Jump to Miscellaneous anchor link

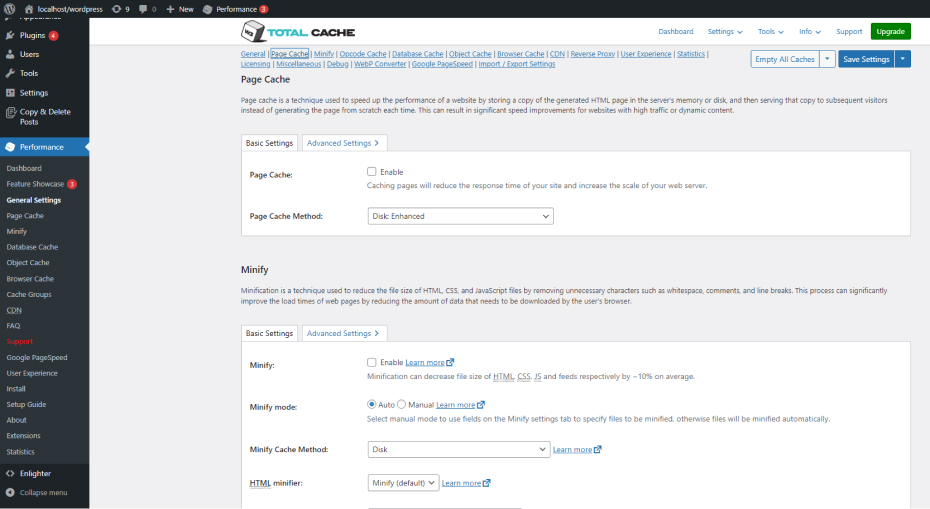298,64
